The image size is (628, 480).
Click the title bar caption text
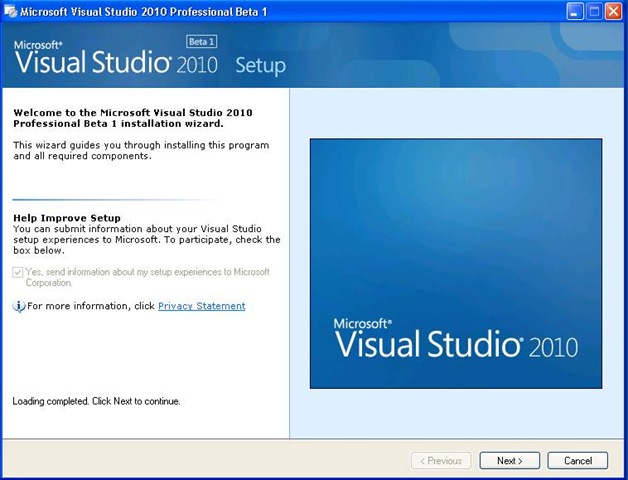[x=144, y=12]
